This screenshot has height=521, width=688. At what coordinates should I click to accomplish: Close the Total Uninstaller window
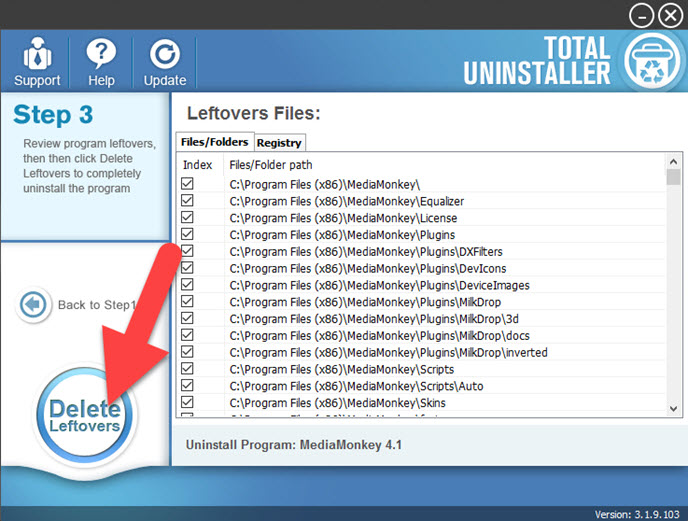[670, 16]
